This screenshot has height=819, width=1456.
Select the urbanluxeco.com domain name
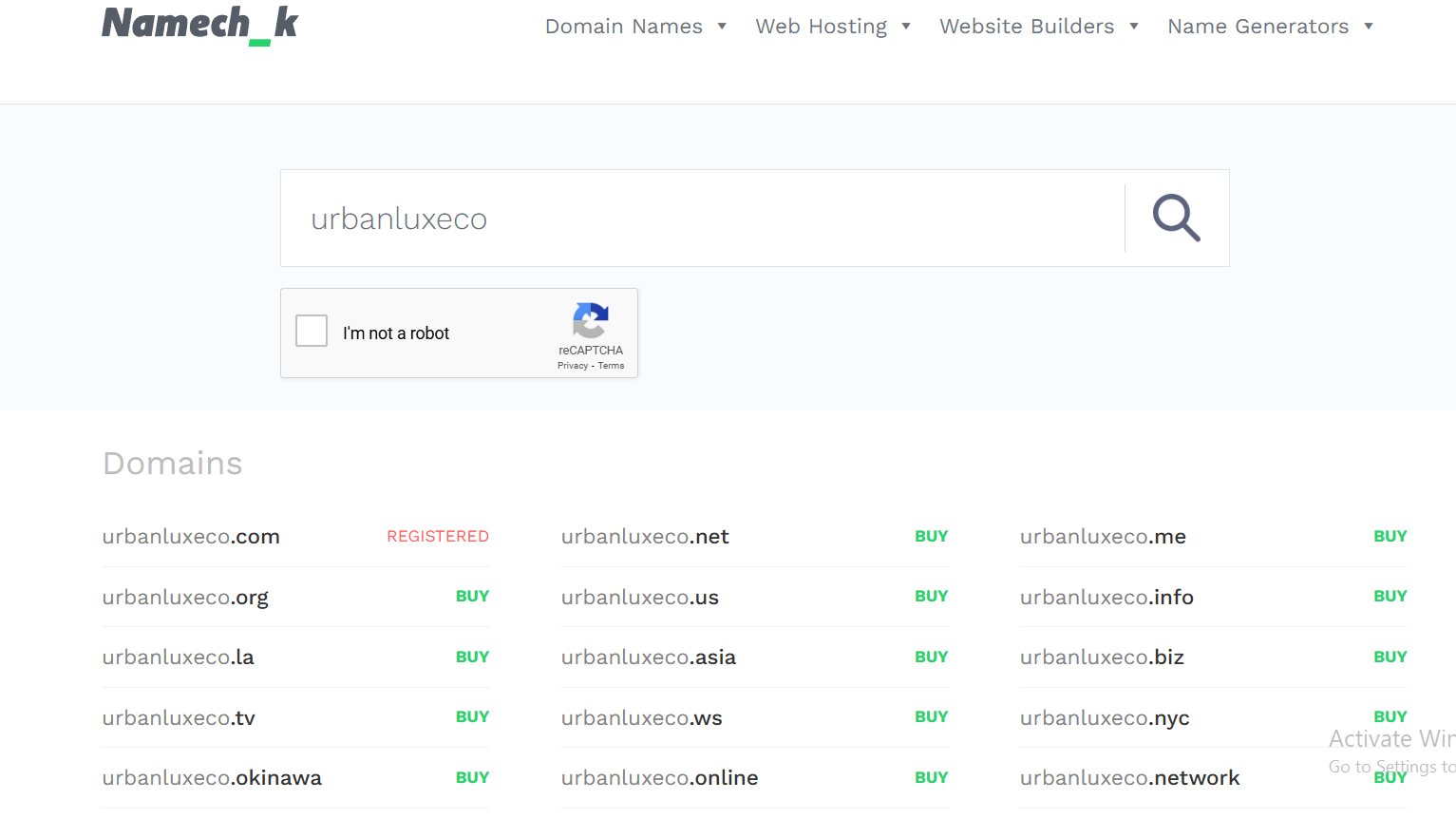click(x=191, y=537)
